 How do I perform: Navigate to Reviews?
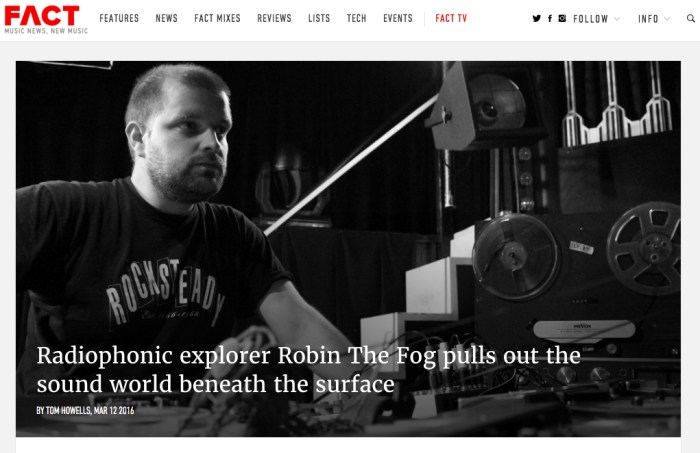274,18
